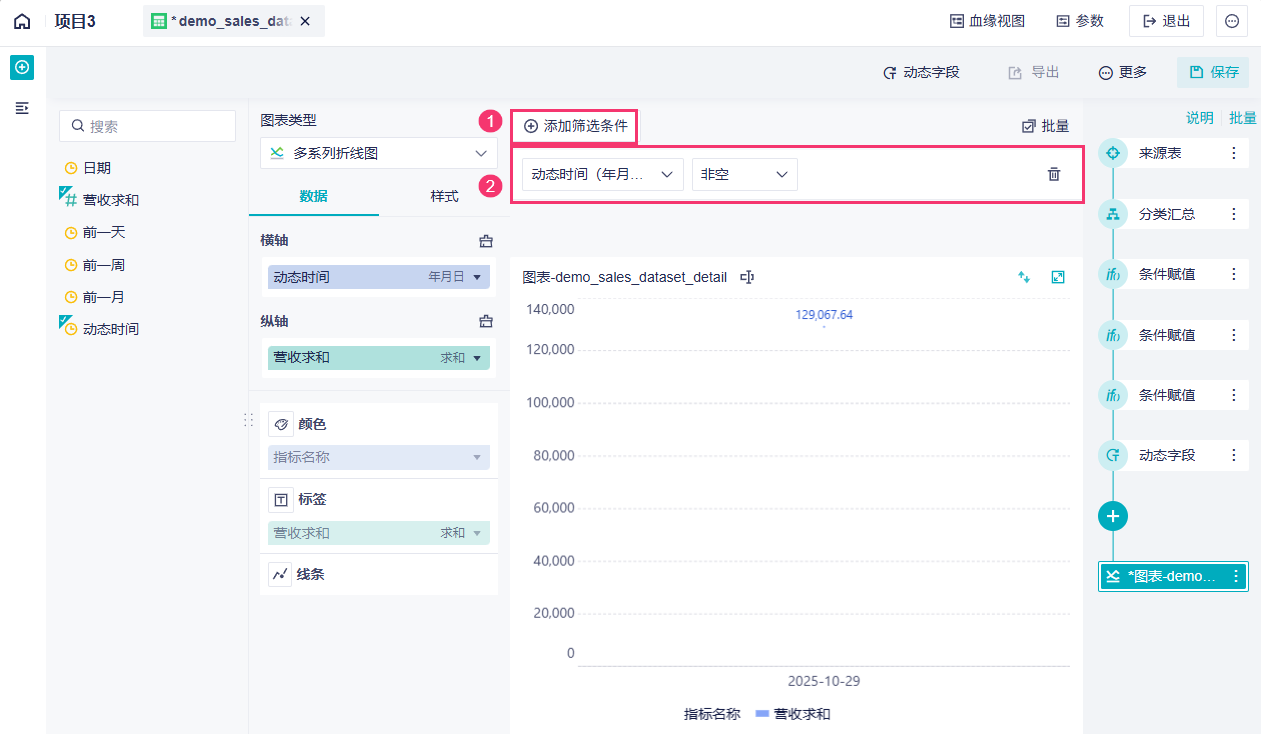This screenshot has height=734, width=1261.
Task: Click the field 搜索 input box
Action: (x=148, y=126)
